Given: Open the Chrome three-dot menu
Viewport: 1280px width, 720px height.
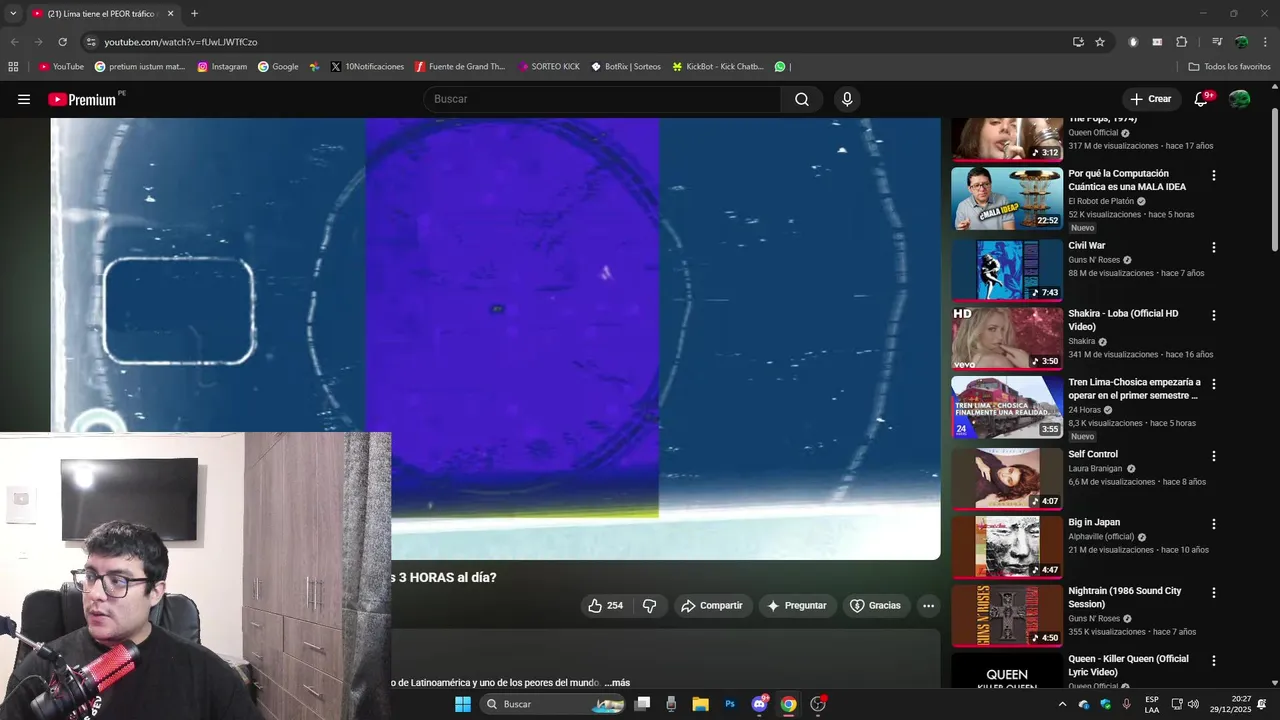Looking at the screenshot, I should point(1266,42).
